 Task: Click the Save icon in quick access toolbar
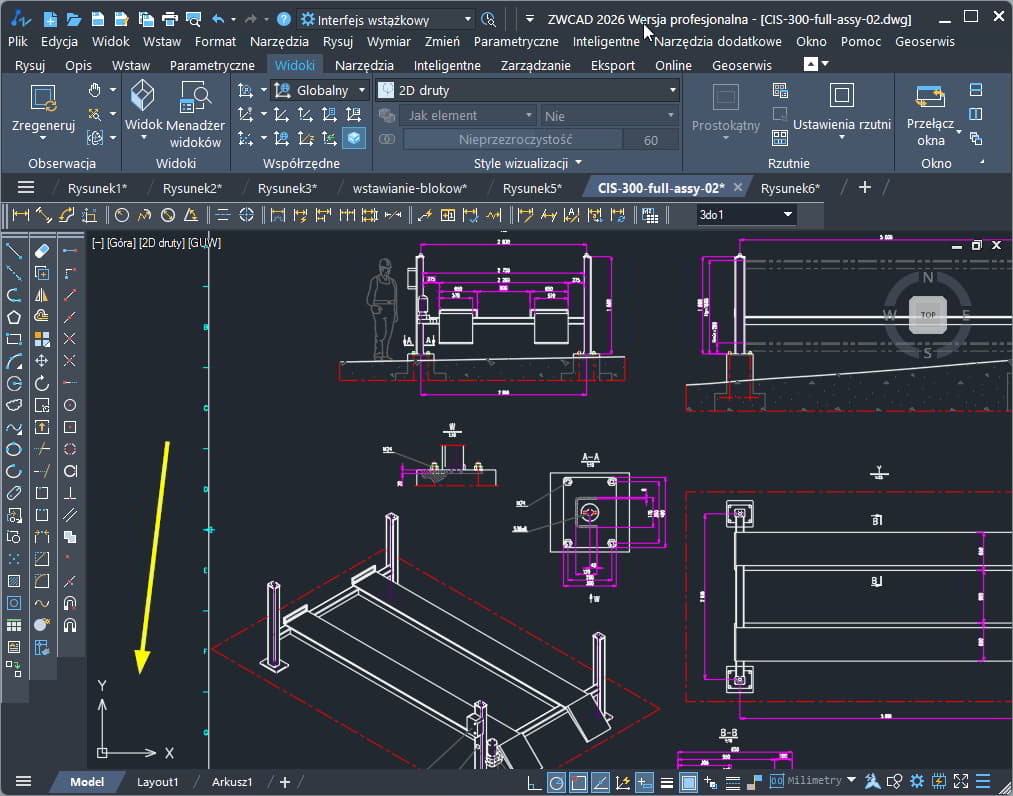tap(96, 19)
